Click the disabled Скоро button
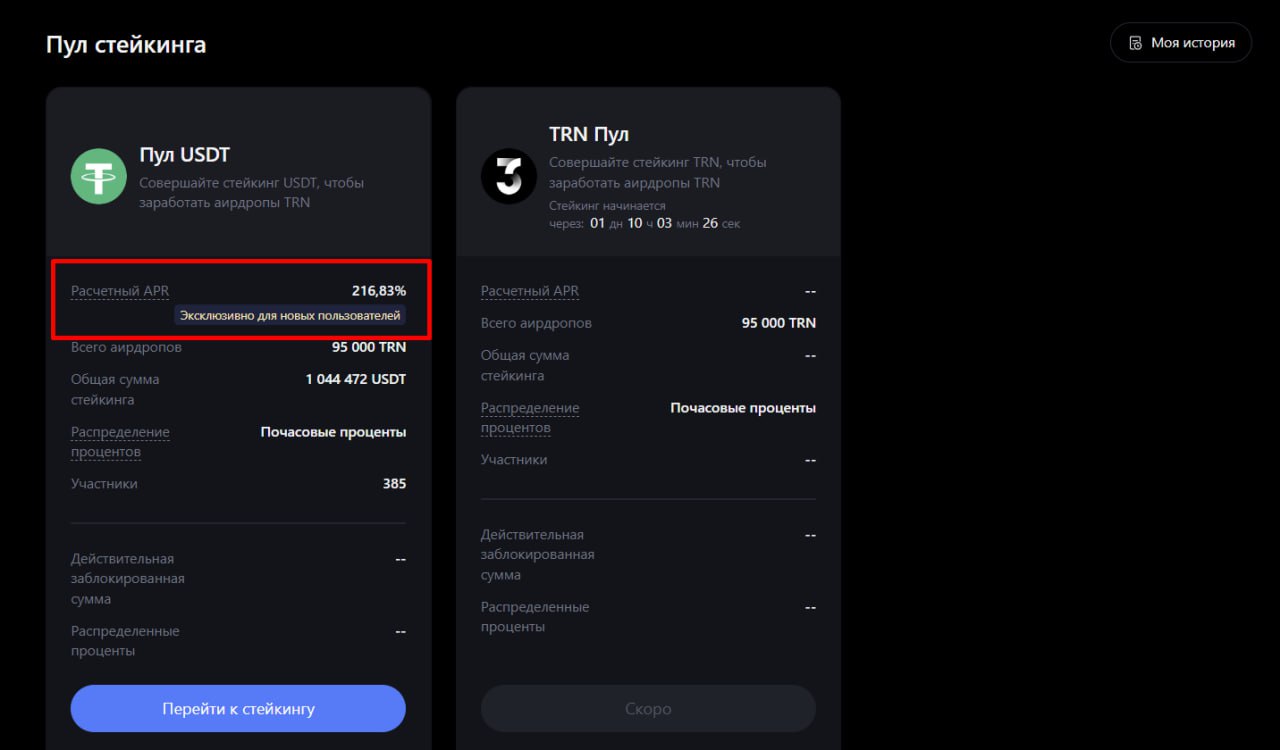The width and height of the screenshot is (1280, 750). [648, 709]
